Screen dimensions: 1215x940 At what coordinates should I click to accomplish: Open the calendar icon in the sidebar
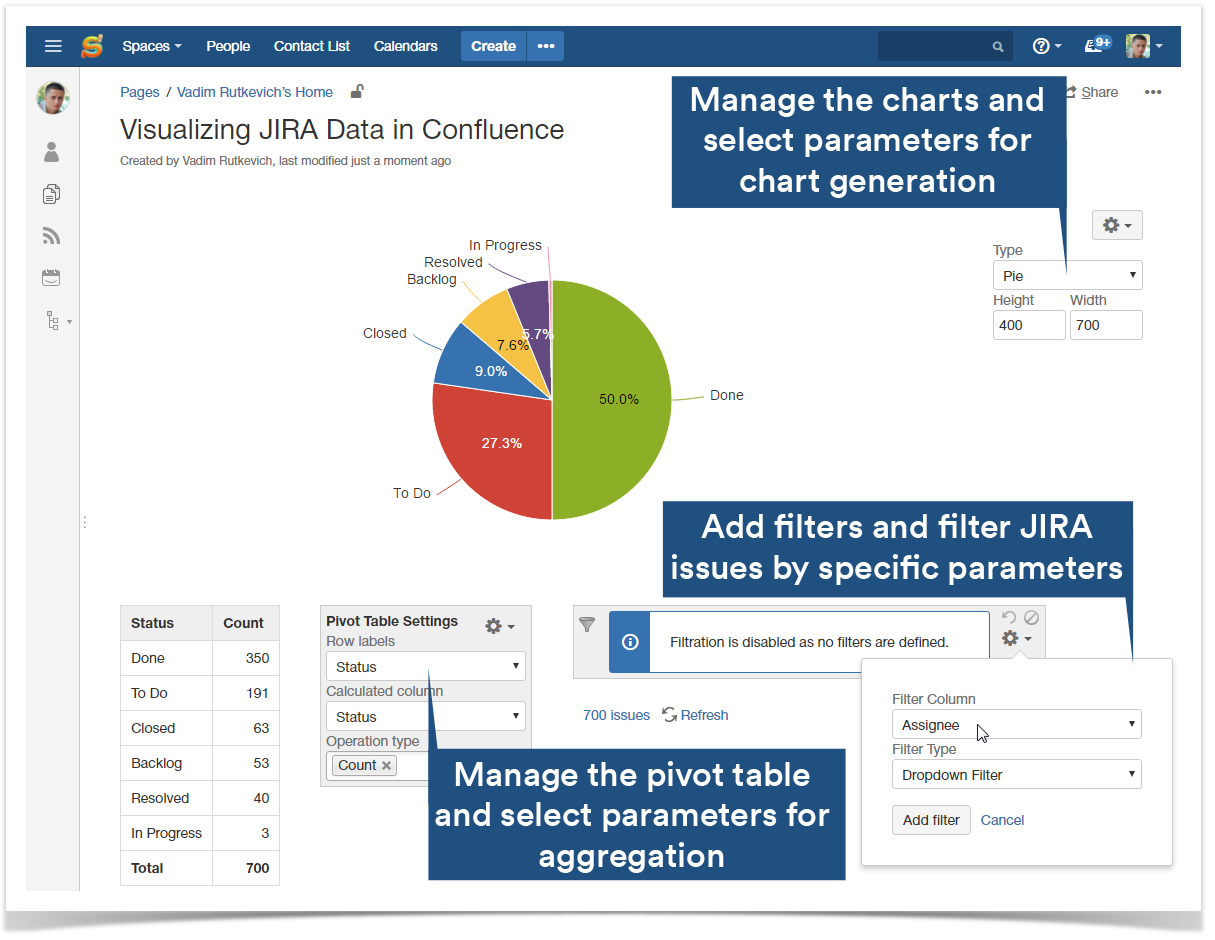point(51,277)
